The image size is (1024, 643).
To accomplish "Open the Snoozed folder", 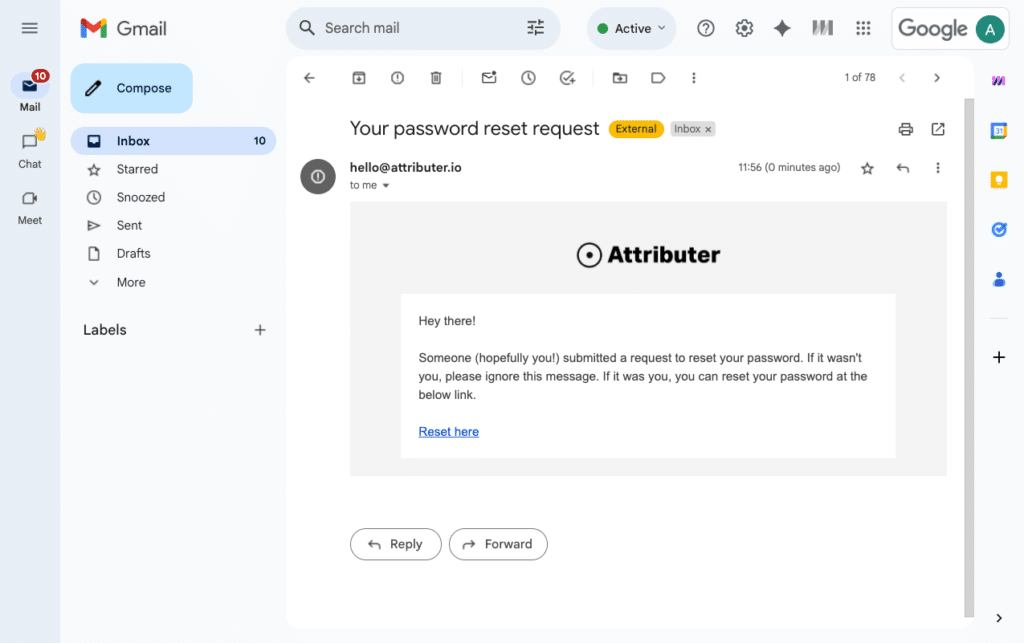I will [x=140, y=197].
